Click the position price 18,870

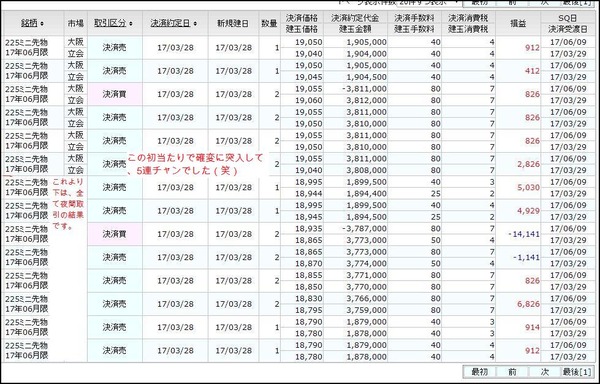tap(309, 264)
